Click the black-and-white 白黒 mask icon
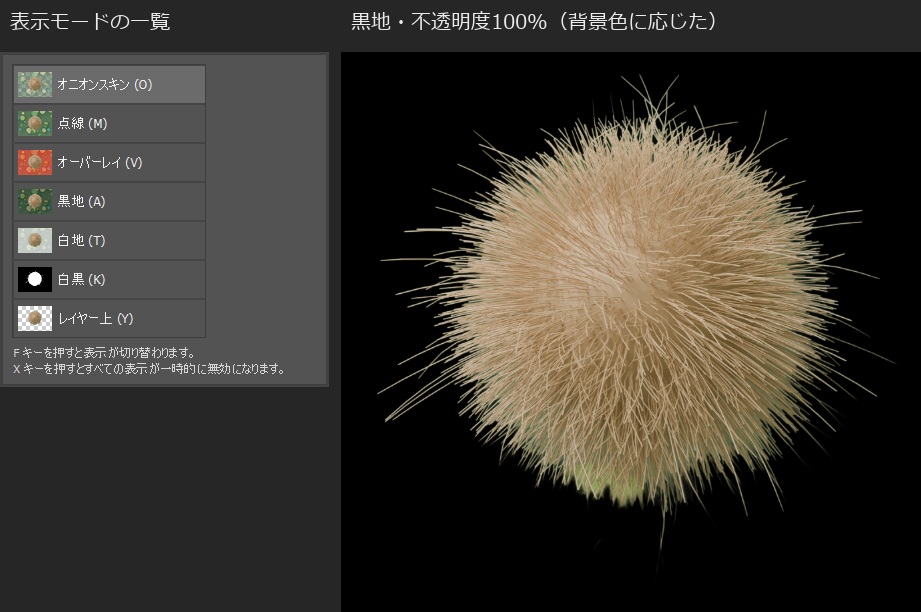Image resolution: width=921 pixels, height=612 pixels. tap(35, 280)
